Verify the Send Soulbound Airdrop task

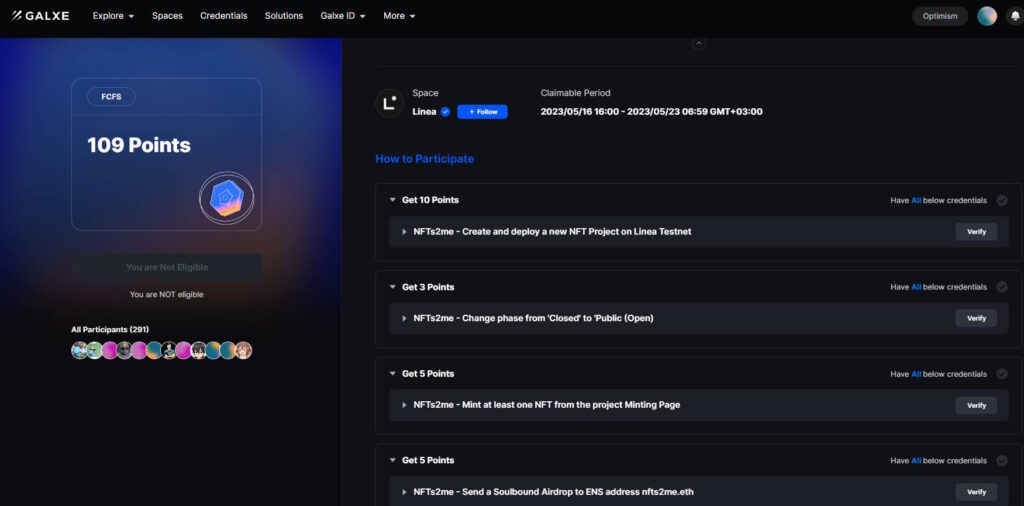976,492
